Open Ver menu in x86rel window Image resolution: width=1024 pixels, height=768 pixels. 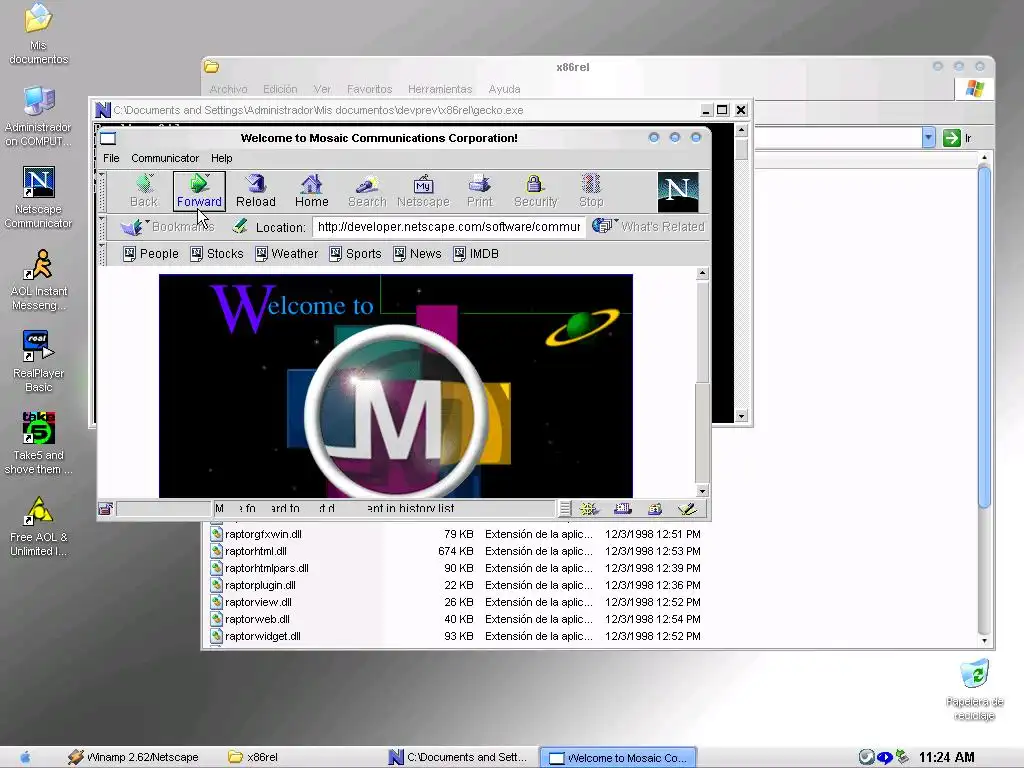tap(322, 89)
